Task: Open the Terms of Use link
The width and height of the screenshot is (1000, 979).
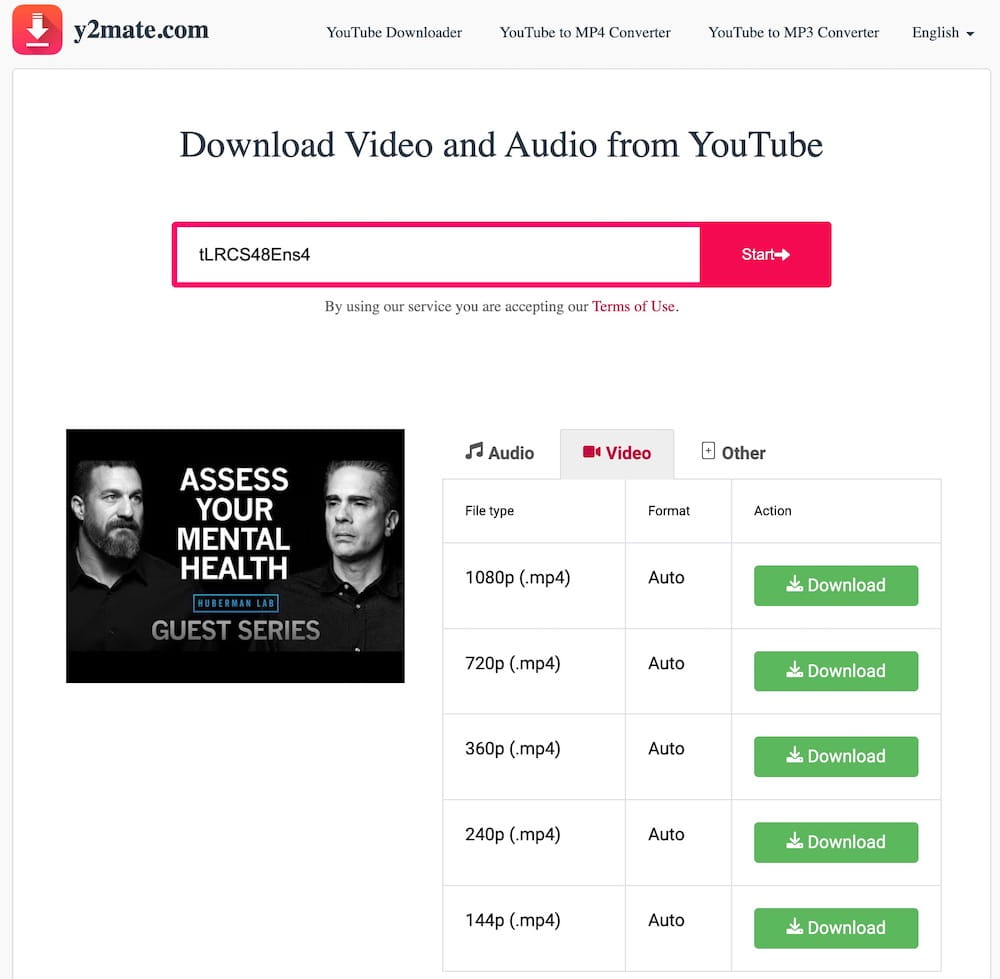Action: pos(633,306)
